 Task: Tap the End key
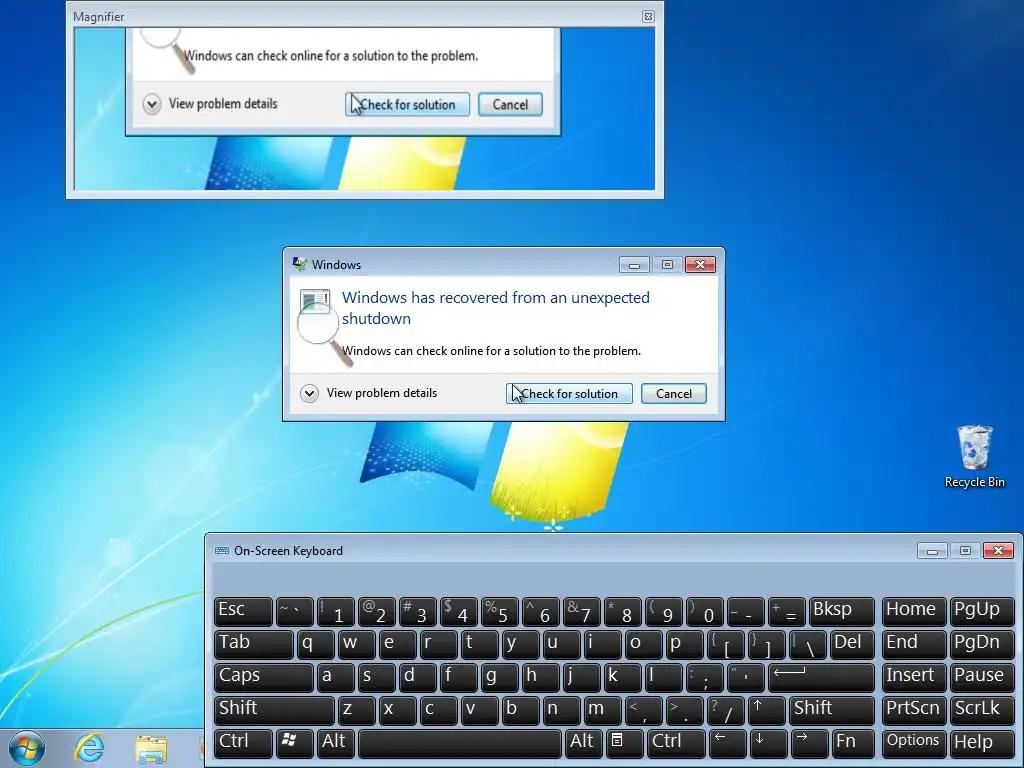click(914, 644)
